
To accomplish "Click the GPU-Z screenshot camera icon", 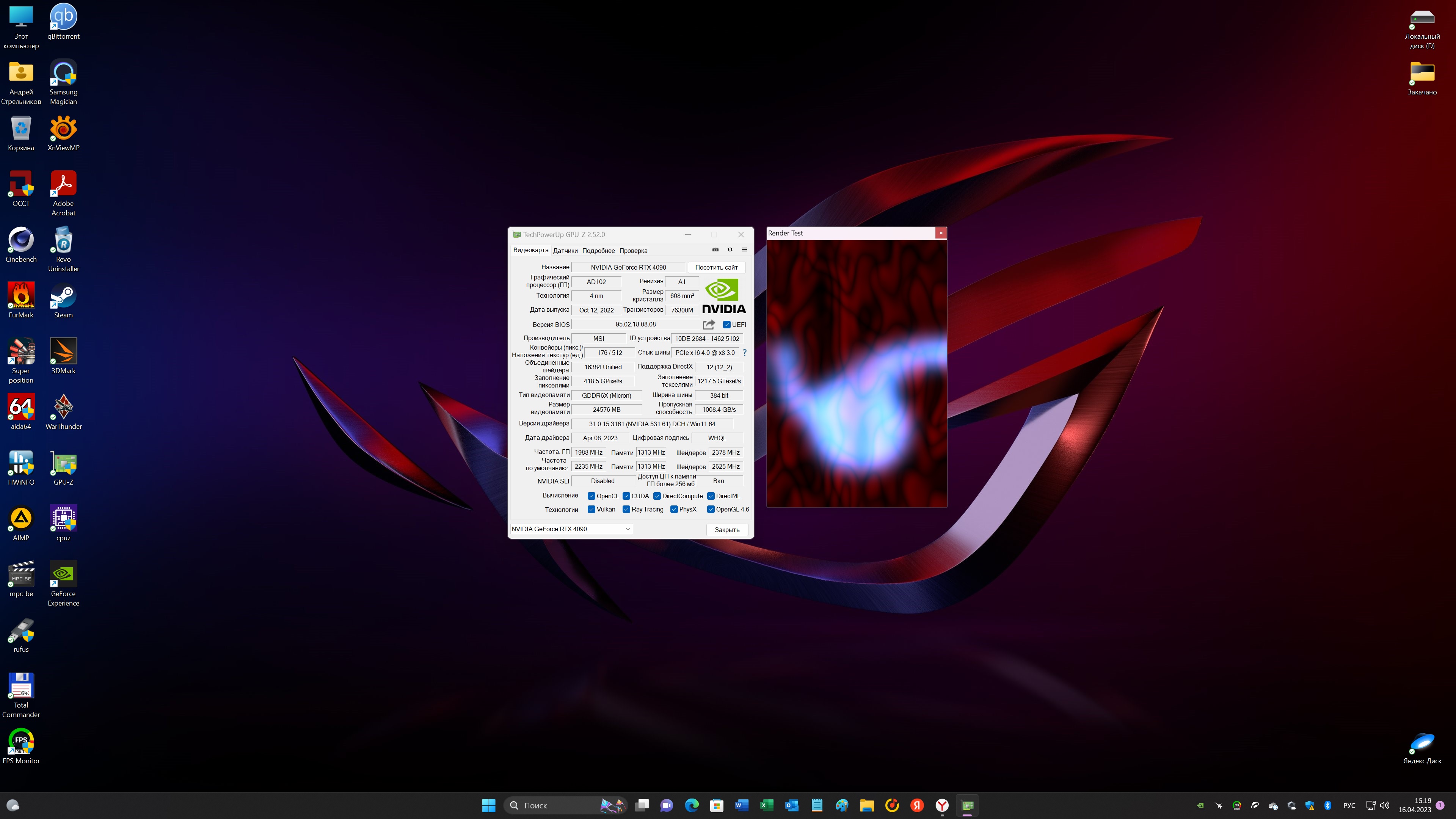I will 715,250.
